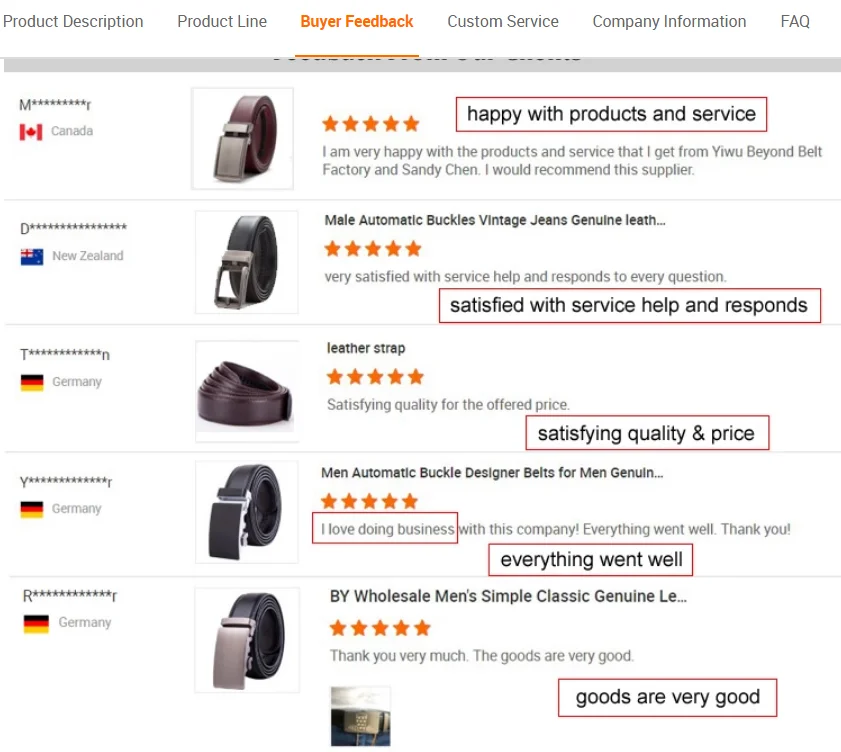Click star rating for BY Wholesale belt
Image resolution: width=841 pixels, height=752 pixels.
click(x=379, y=628)
